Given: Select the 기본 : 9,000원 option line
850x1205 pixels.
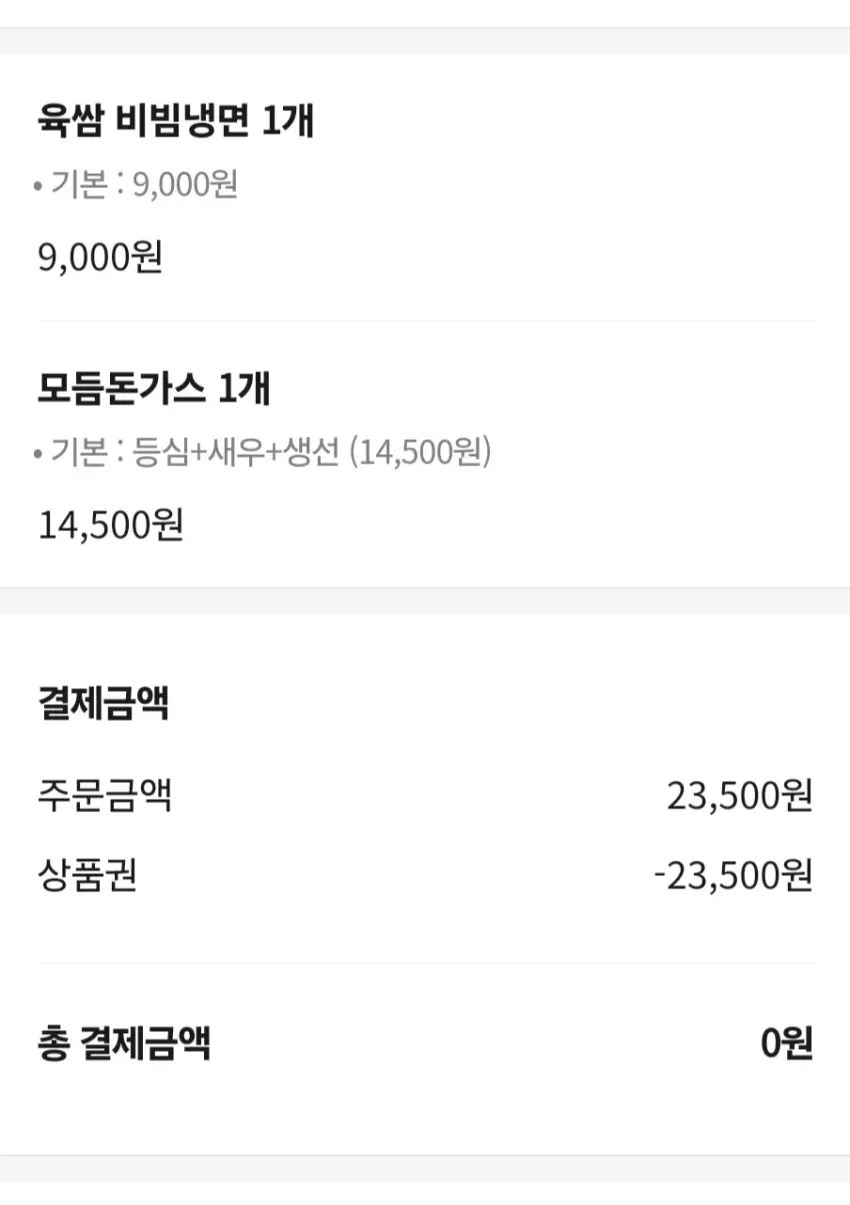Looking at the screenshot, I should (143, 185).
